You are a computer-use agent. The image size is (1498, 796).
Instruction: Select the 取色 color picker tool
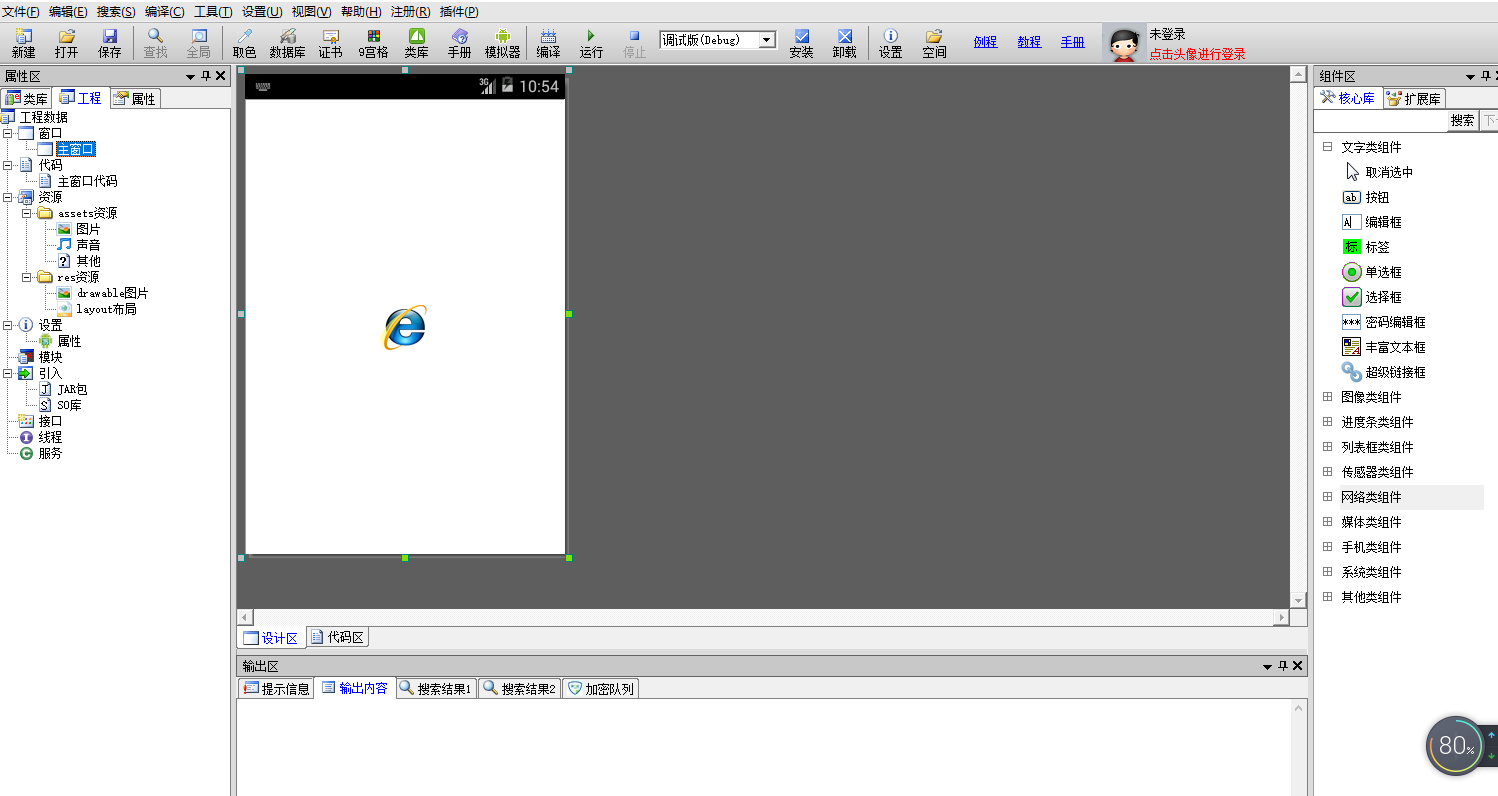tap(244, 43)
